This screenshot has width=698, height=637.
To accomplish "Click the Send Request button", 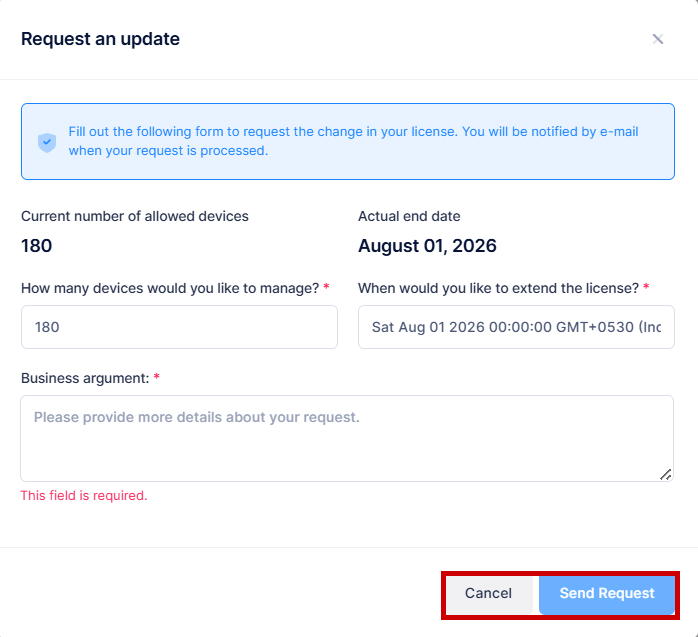I will coord(607,593).
